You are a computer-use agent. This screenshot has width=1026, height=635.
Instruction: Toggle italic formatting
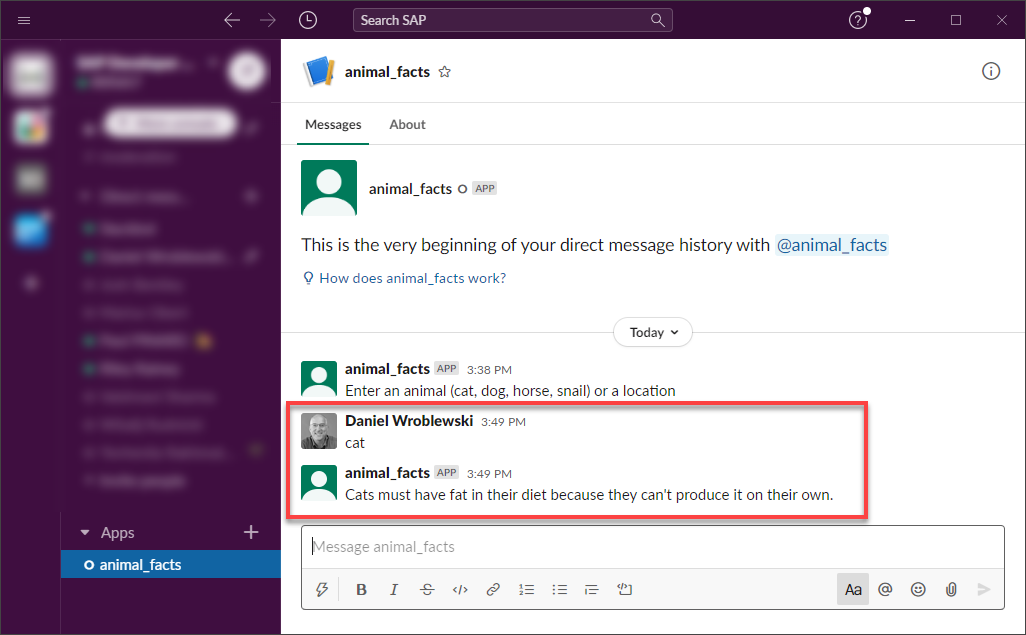click(x=394, y=589)
